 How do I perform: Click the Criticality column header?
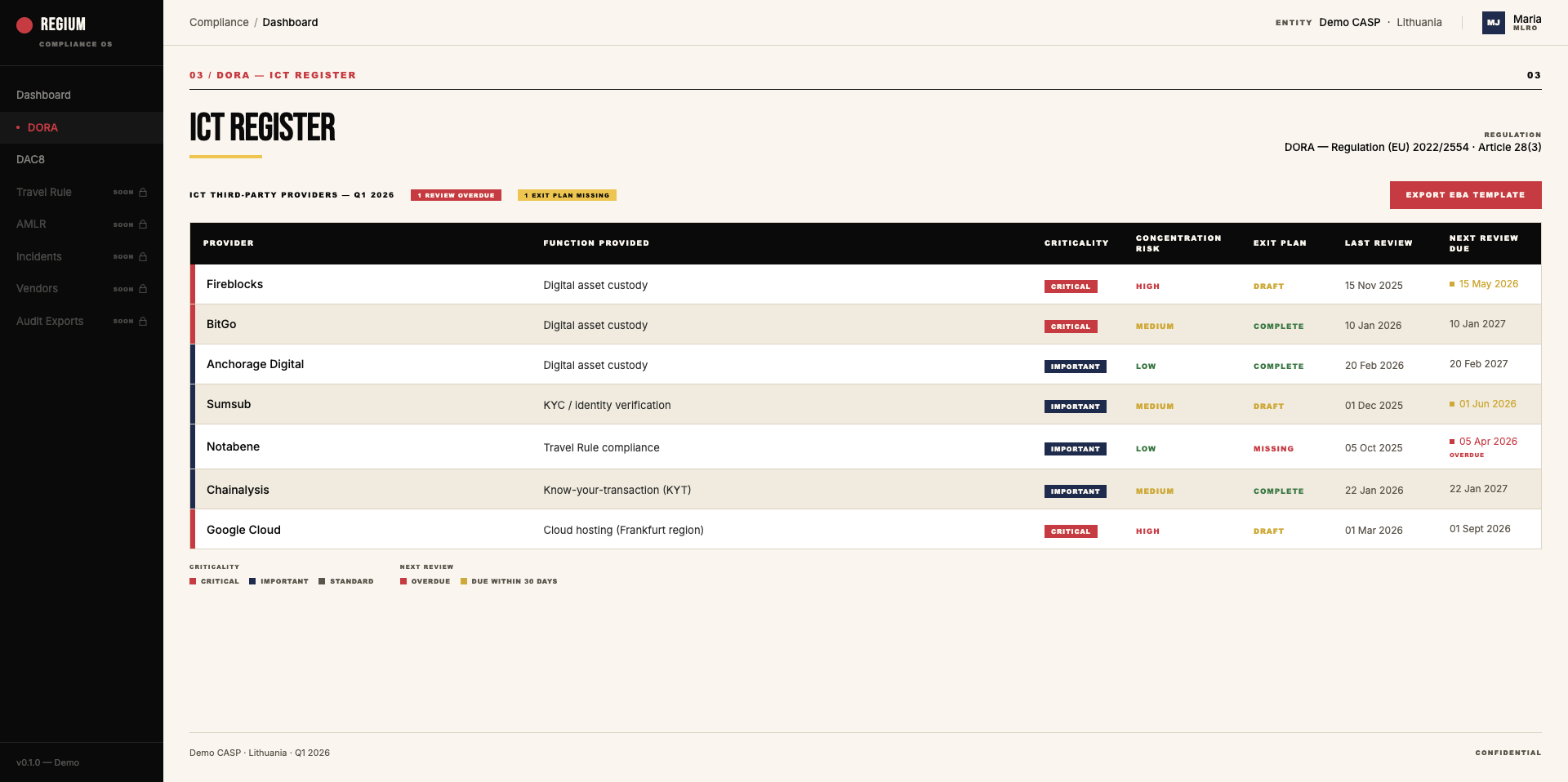pos(1076,243)
